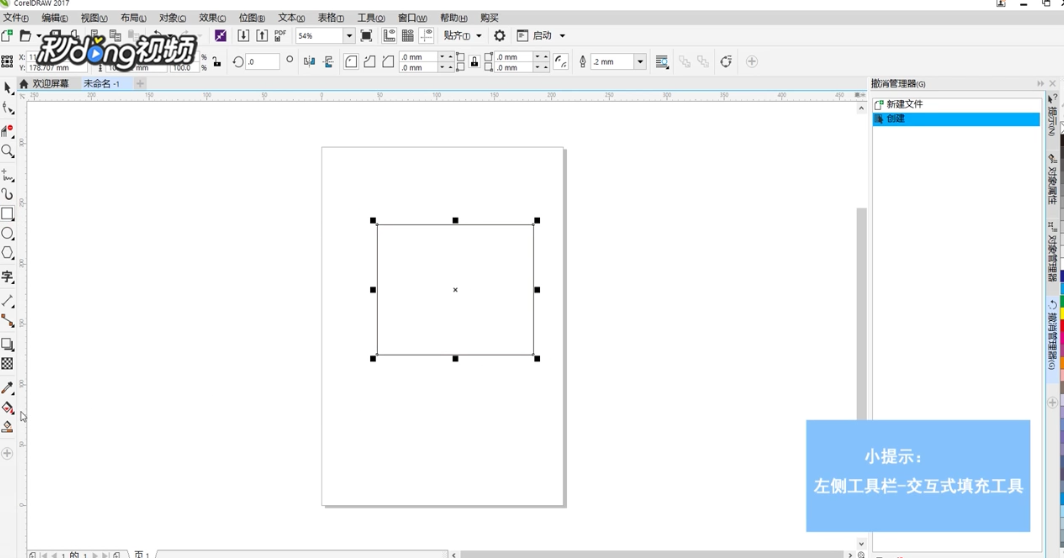
Task: Add a new document tab with plus
Action: (x=140, y=83)
